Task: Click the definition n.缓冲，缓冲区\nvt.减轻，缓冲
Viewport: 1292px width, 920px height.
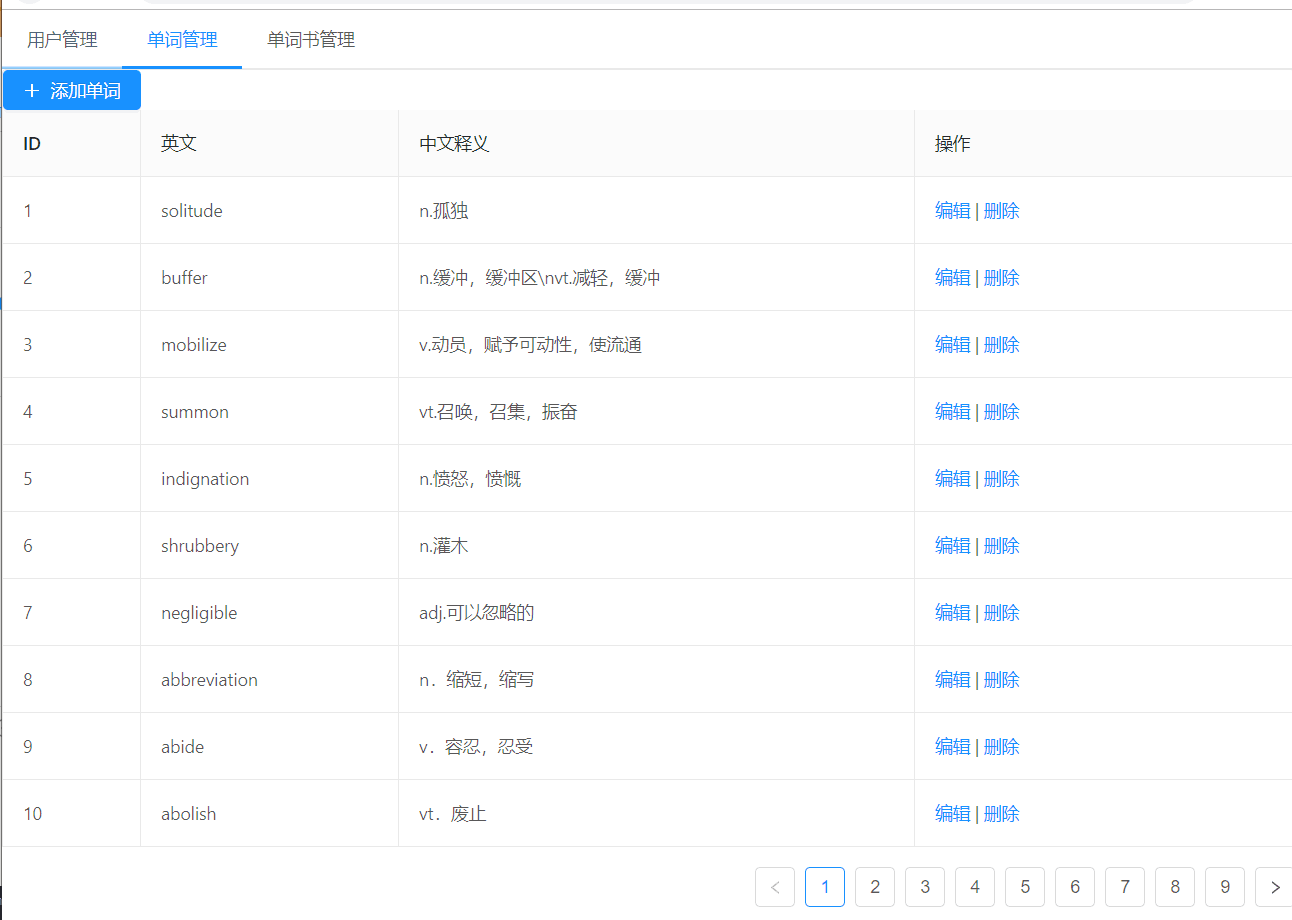Action: coord(540,278)
